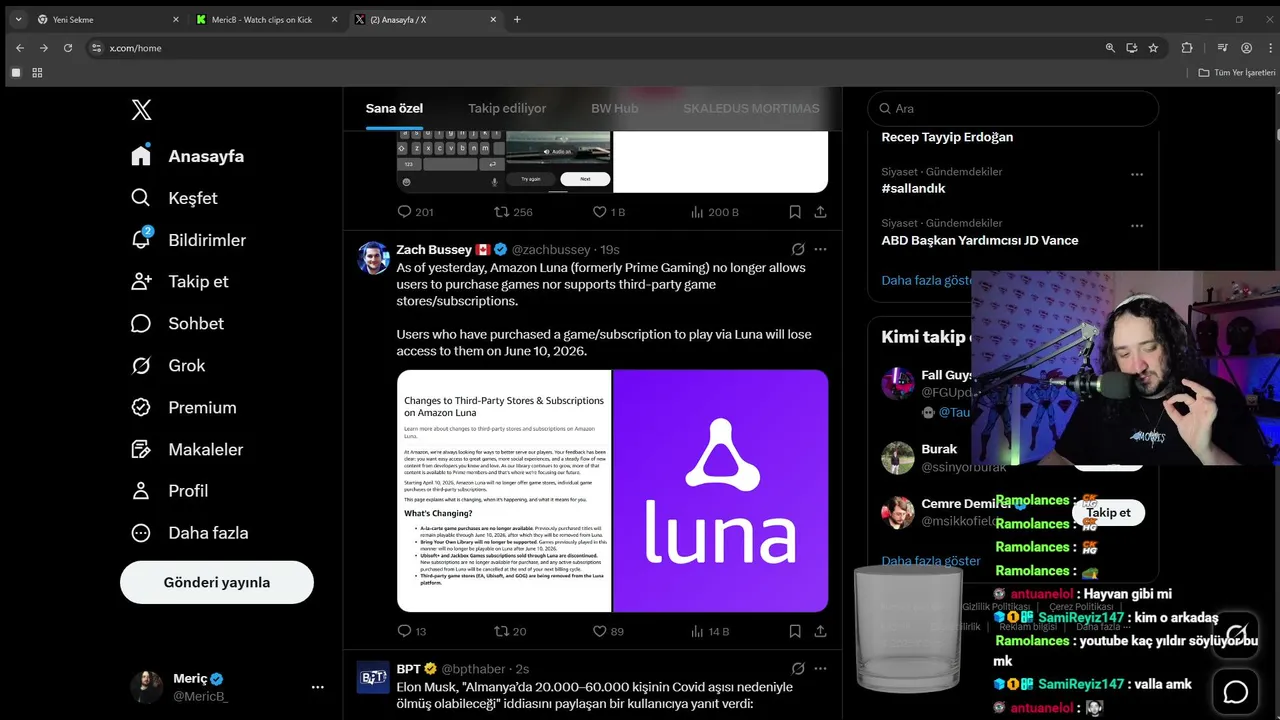Click the @zachbussey handle
The image size is (1280, 720).
point(551,249)
